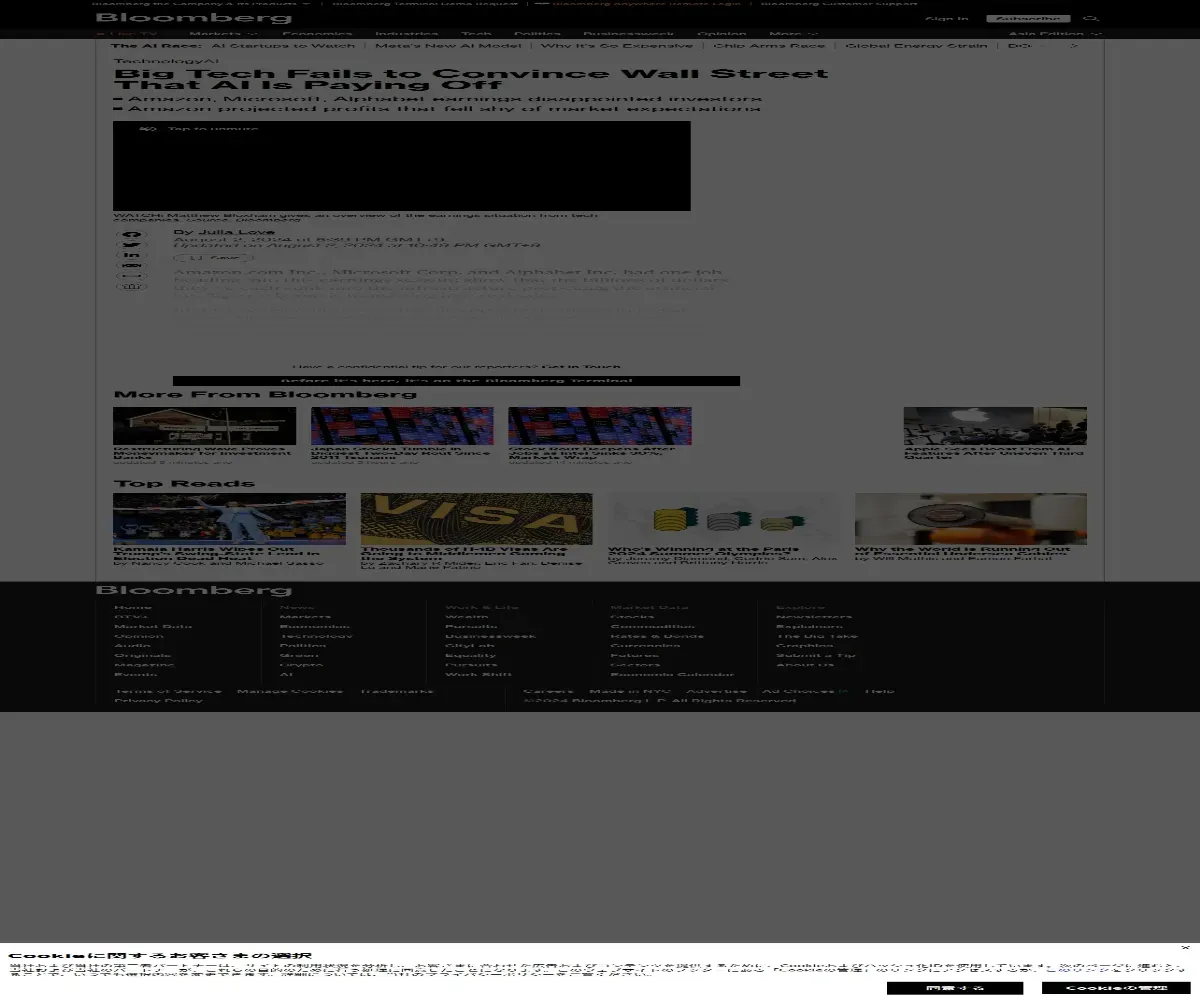The width and height of the screenshot is (1200, 1000).
Task: Open the Tech nav item
Action: tap(476, 34)
